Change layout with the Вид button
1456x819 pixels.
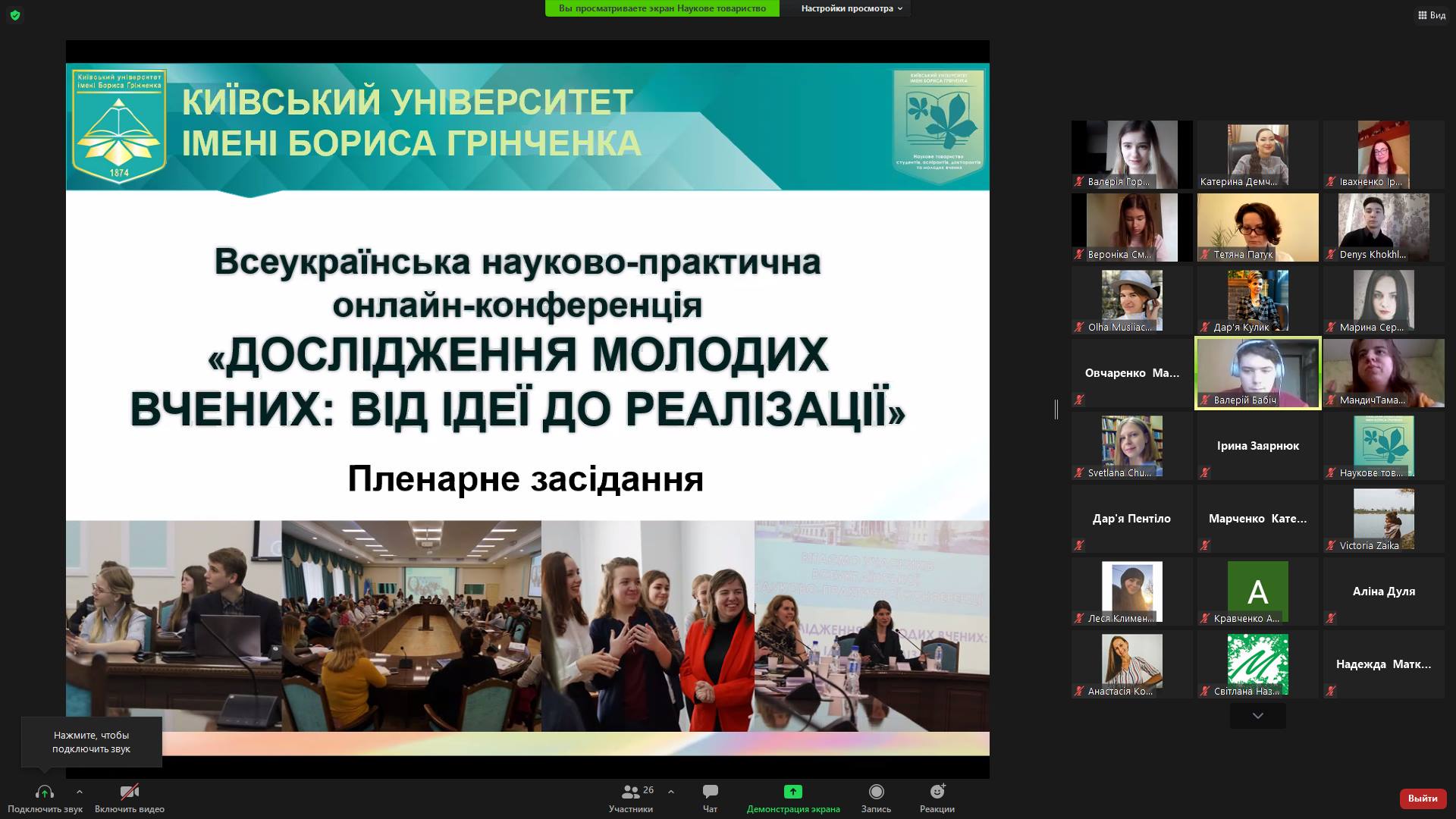(1432, 15)
